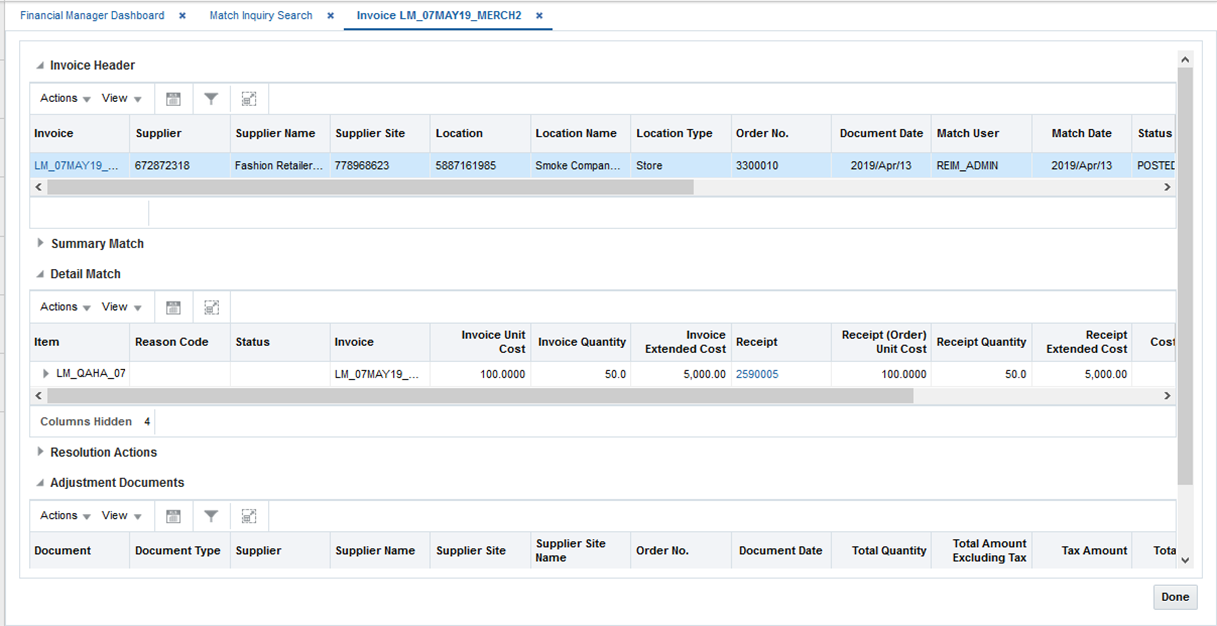Detach the Adjustment Documents table

(x=248, y=515)
